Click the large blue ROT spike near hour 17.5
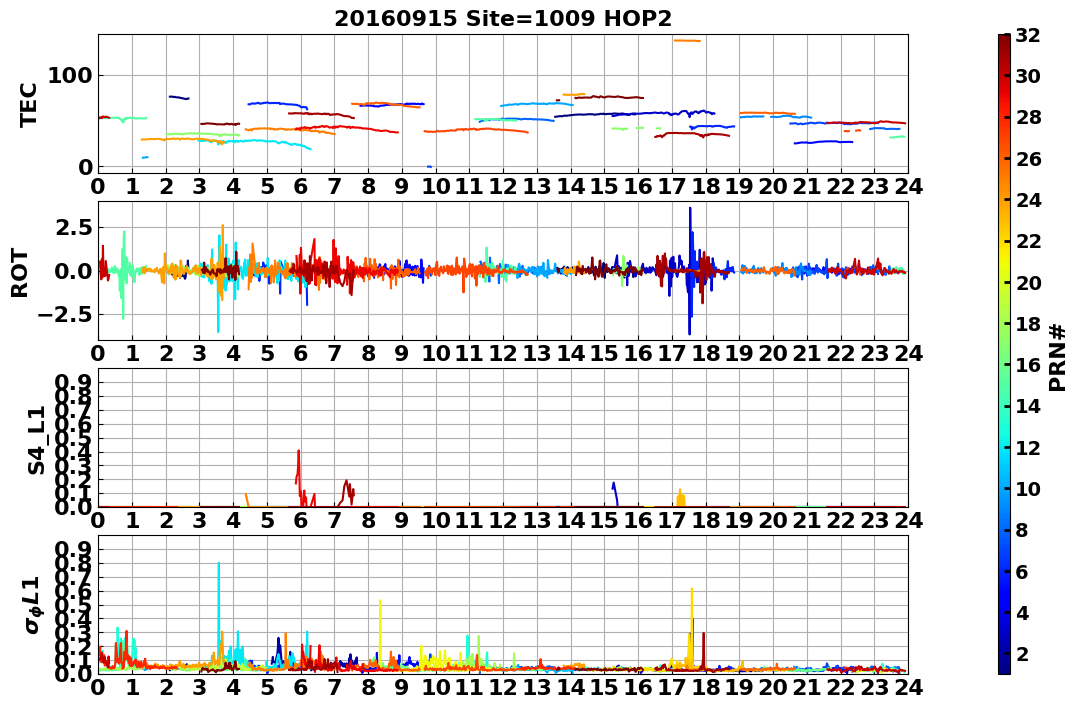 (x=690, y=271)
